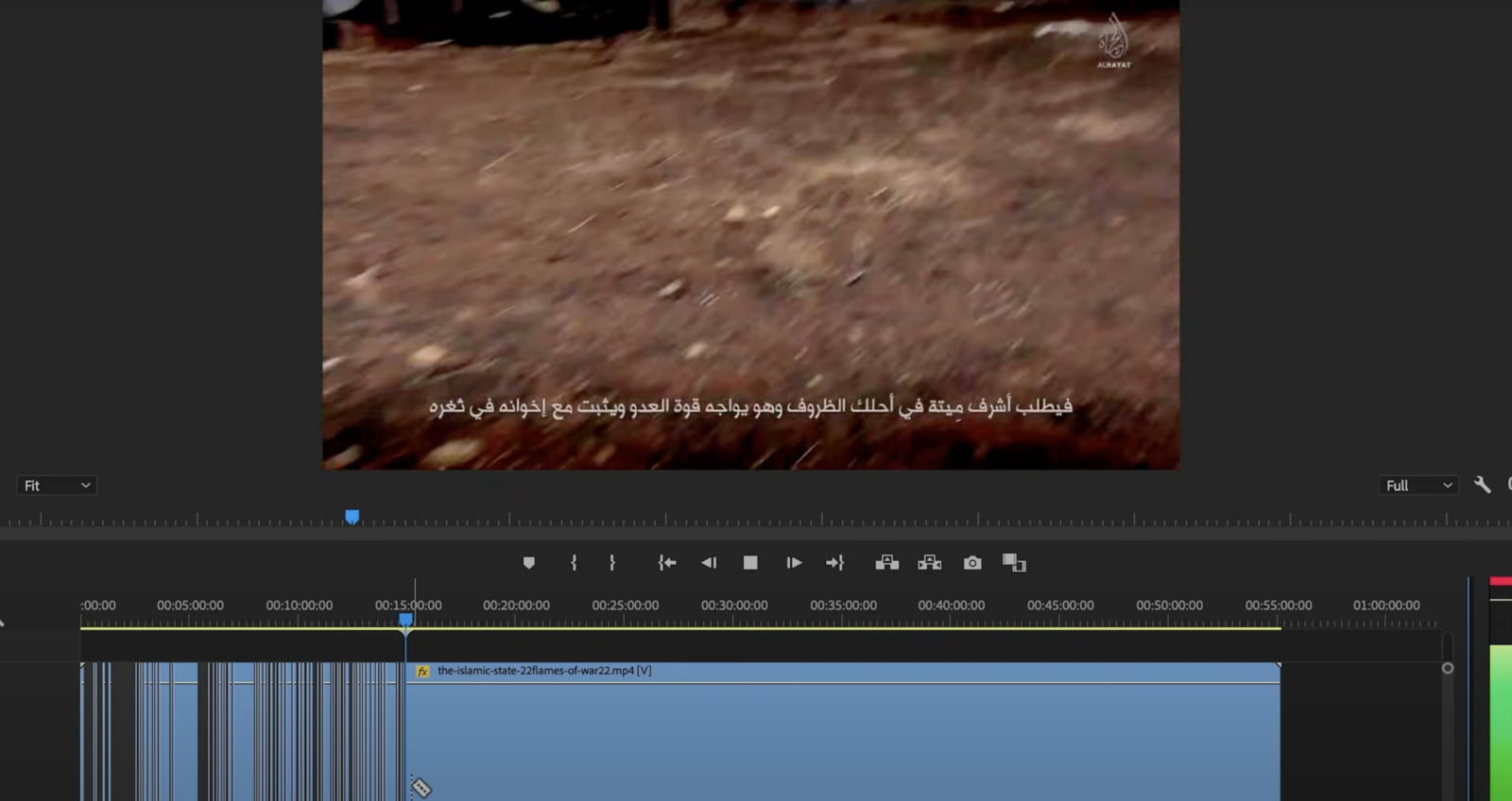Viewport: 1512px width, 801px height.
Task: Stop playback in the Program Monitor
Action: click(x=750, y=563)
